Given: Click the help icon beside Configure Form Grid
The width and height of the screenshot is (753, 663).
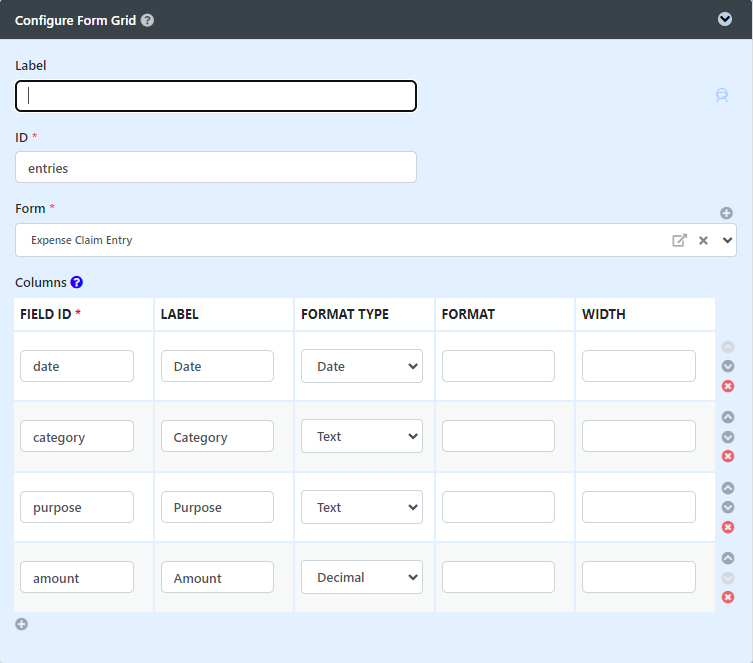Looking at the screenshot, I should (148, 20).
